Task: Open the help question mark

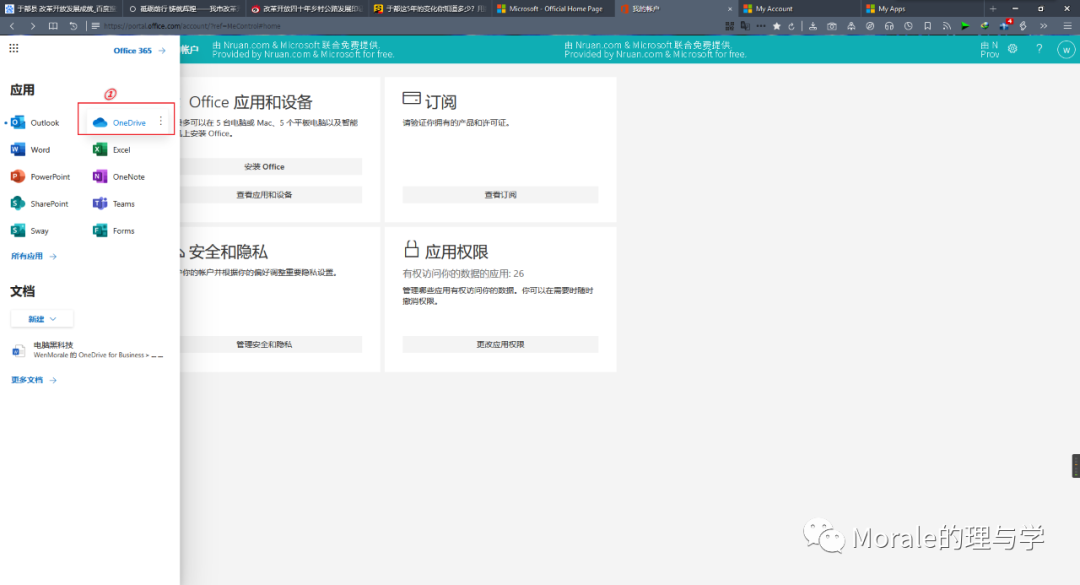Action: point(1039,49)
